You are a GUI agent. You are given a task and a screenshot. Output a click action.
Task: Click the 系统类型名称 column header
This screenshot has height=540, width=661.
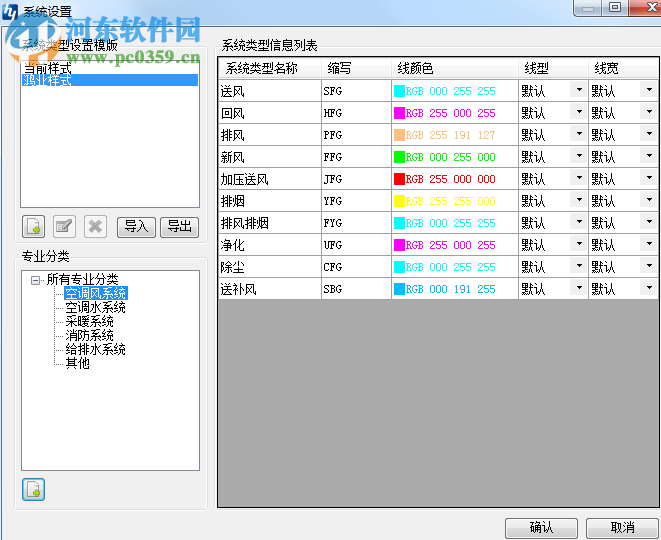pyautogui.click(x=270, y=68)
